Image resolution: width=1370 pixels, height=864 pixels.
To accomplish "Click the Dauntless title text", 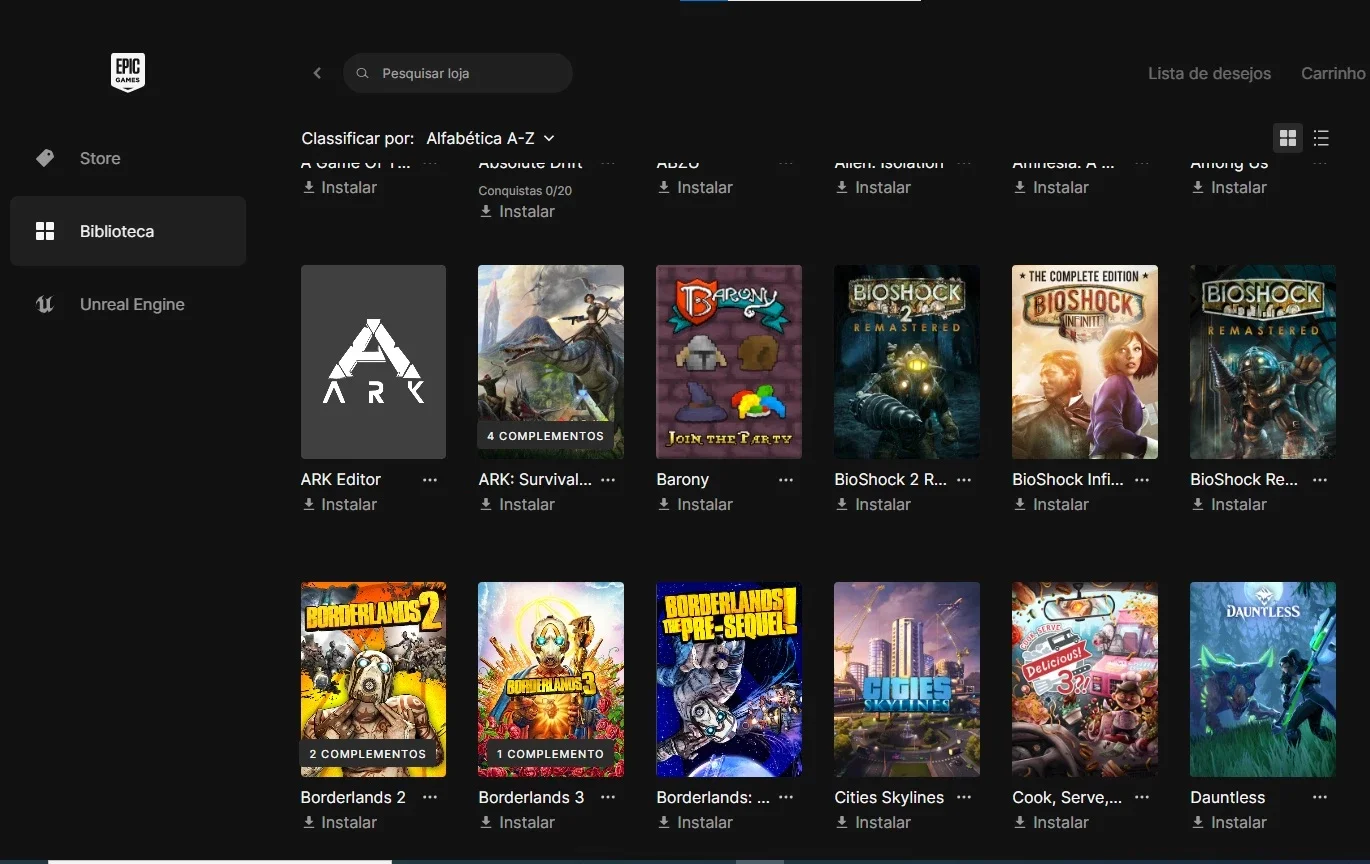I will pos(1228,797).
